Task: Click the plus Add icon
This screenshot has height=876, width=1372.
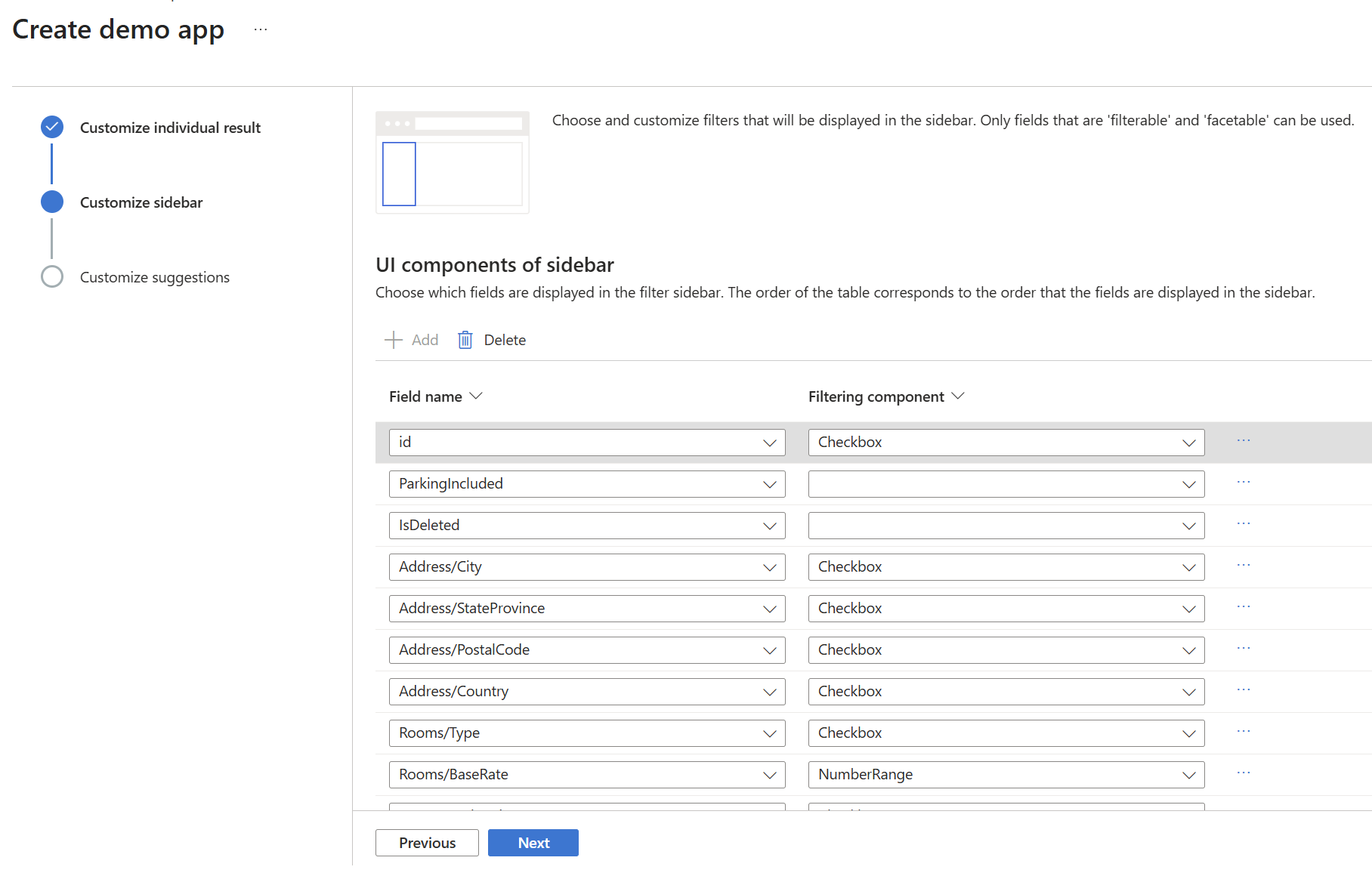Action: click(x=394, y=340)
